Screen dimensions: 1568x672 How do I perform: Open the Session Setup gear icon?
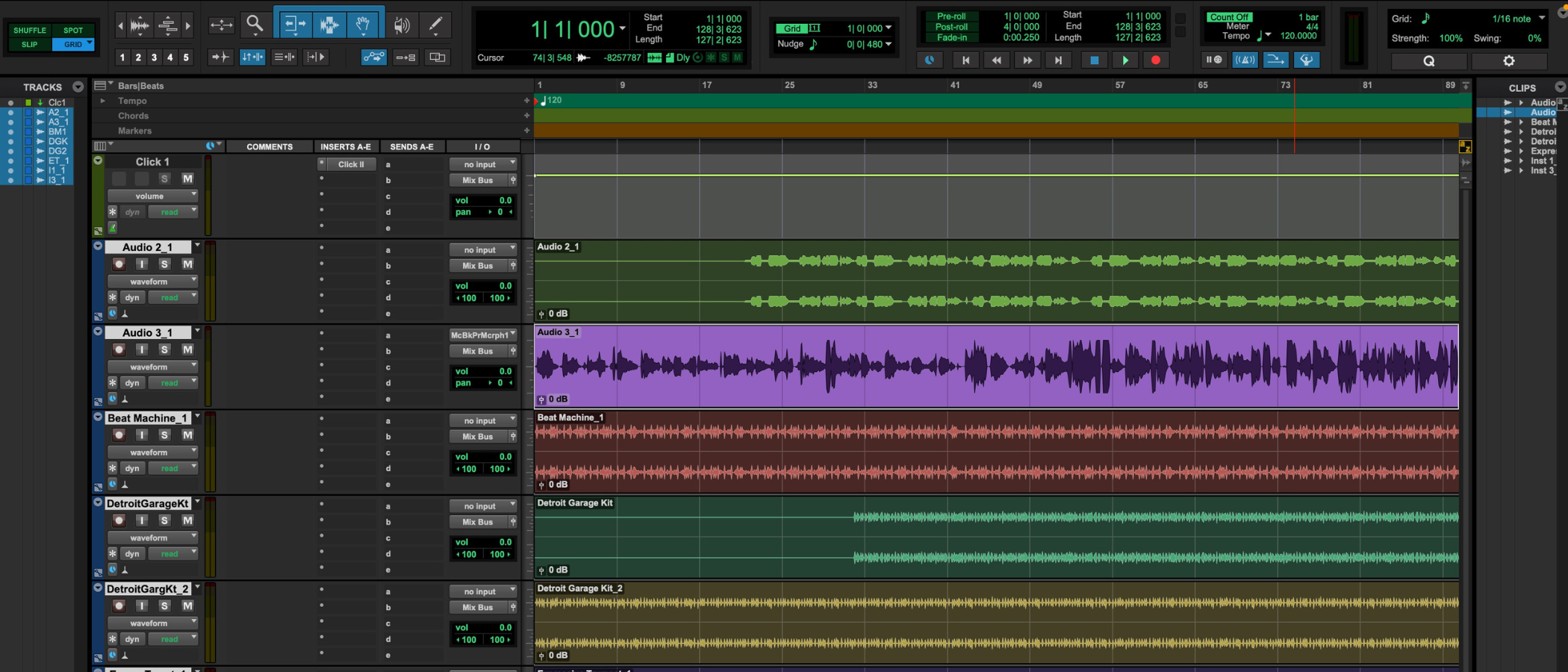1509,60
